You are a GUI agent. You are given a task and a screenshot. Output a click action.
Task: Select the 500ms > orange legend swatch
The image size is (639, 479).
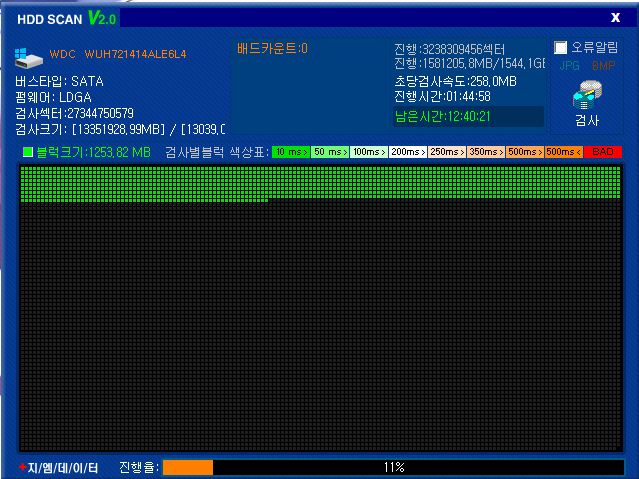525,152
